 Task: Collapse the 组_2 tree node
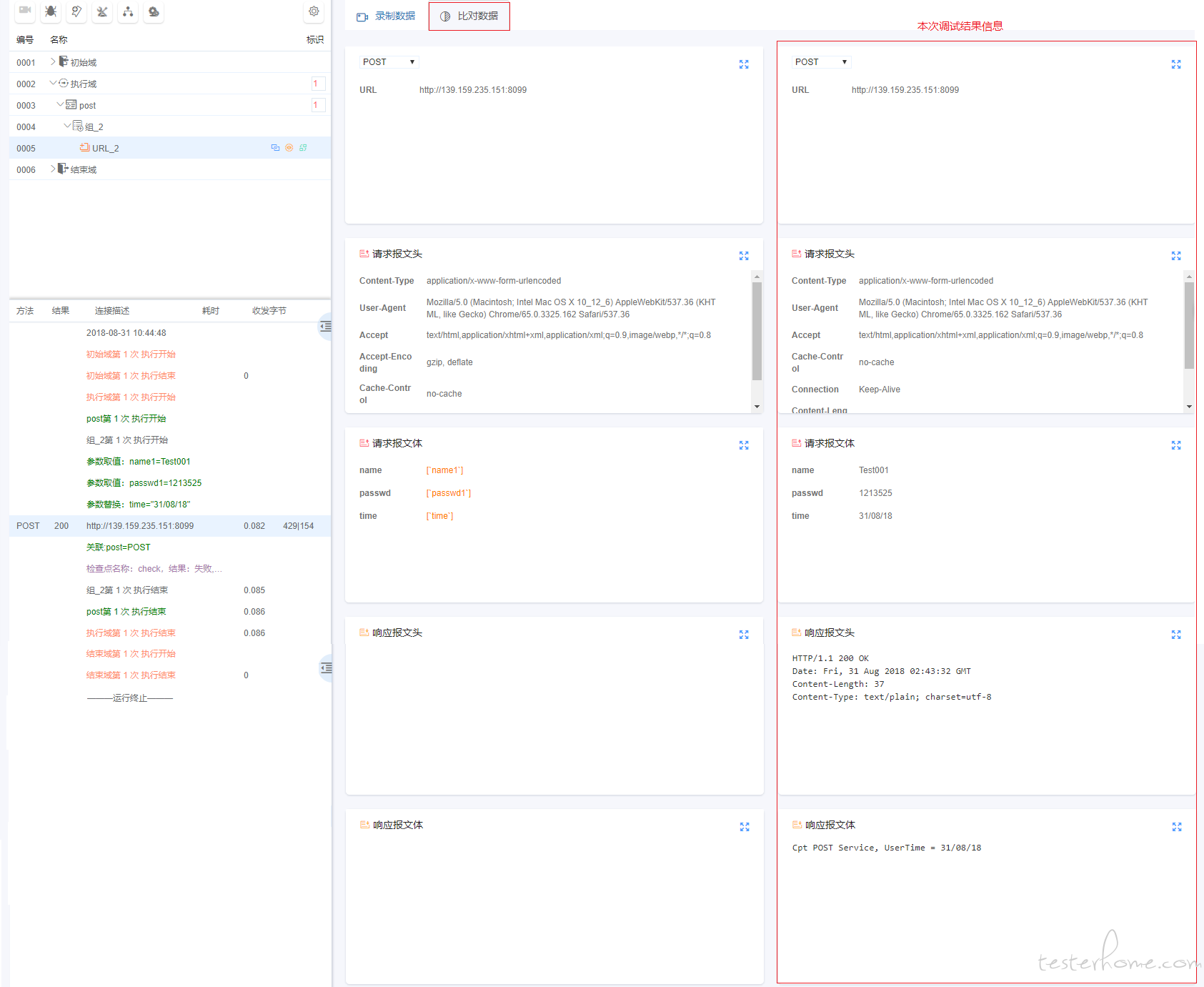point(67,126)
